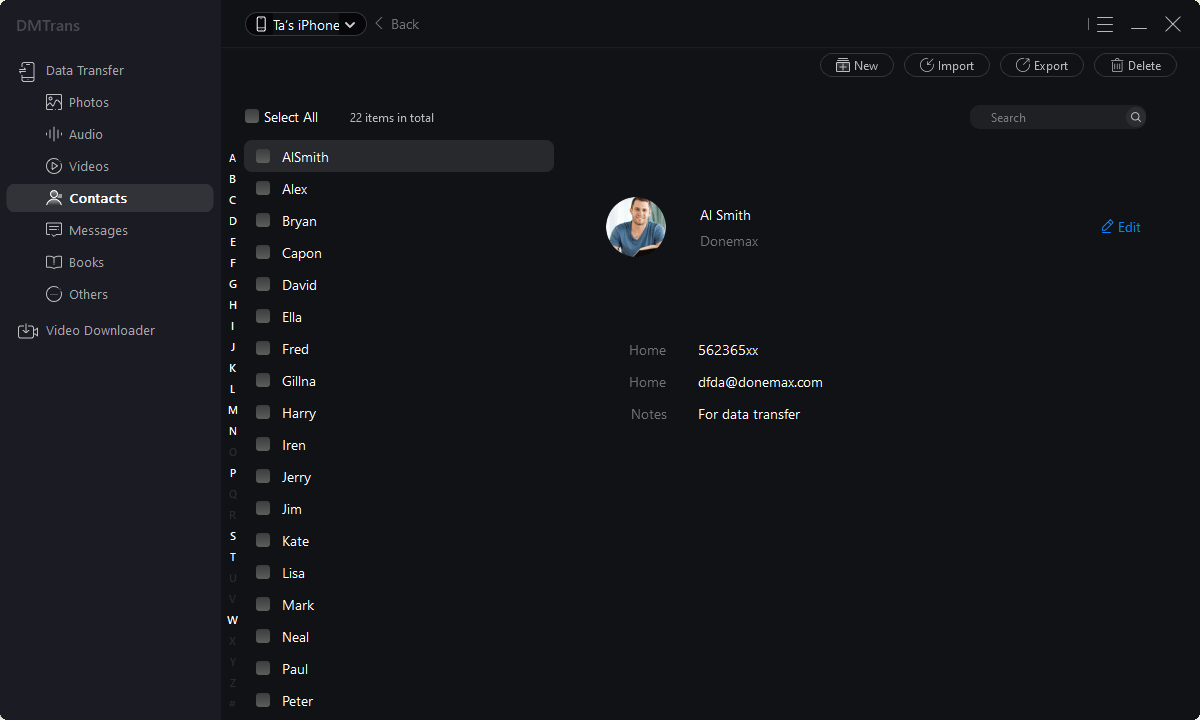Image resolution: width=1200 pixels, height=720 pixels.
Task: Select the Harry contact name
Action: [x=299, y=413]
